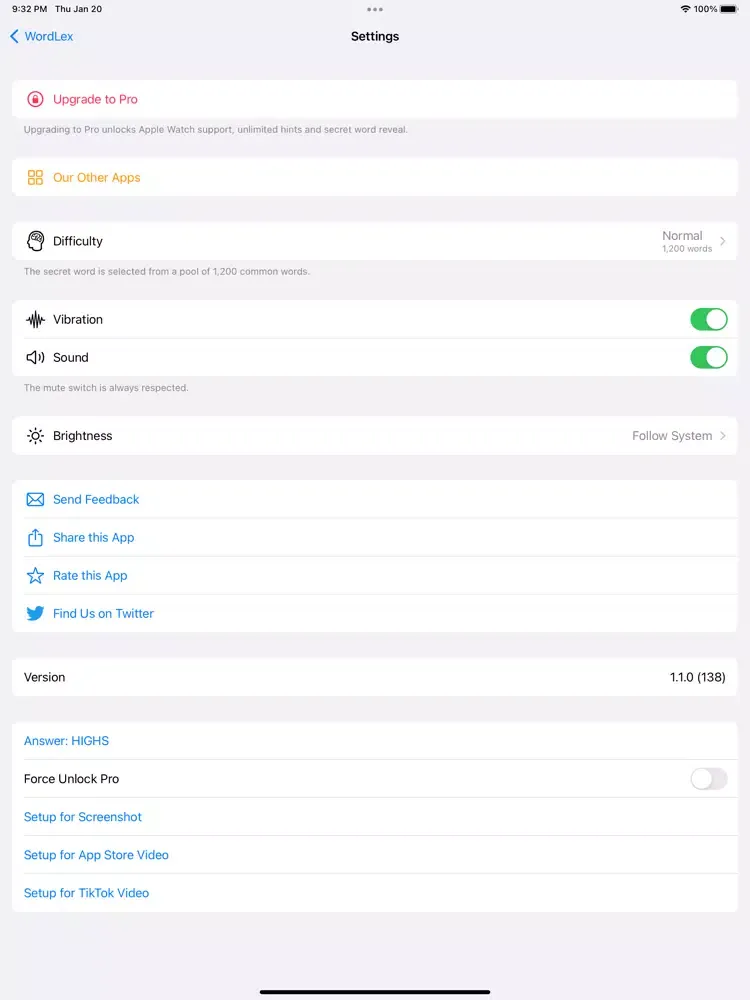Screen dimensions: 750x1000
Task: Tap the envelope Send Feedback icon
Action: 35,499
